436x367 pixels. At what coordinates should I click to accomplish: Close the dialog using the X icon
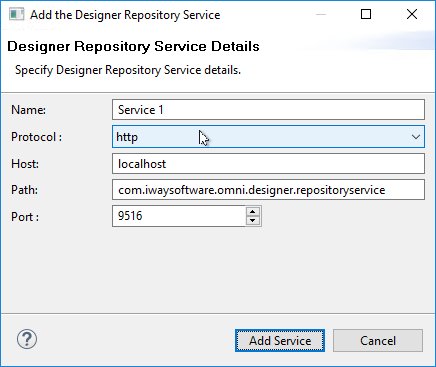pyautogui.click(x=412, y=14)
